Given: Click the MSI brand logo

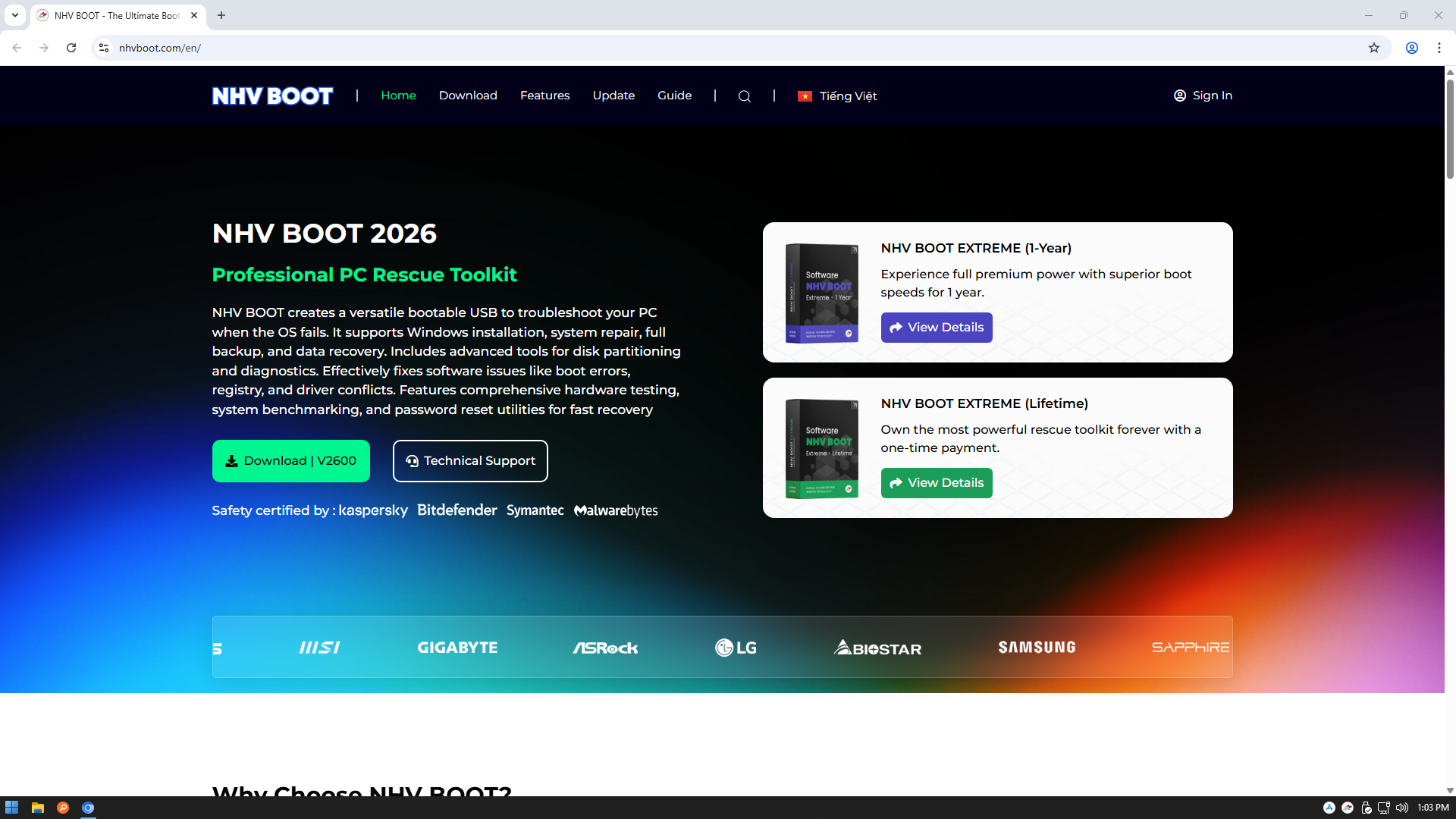Looking at the screenshot, I should [x=319, y=648].
